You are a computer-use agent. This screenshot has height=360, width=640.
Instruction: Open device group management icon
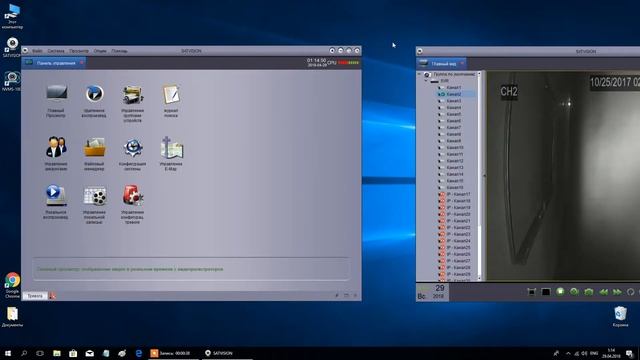pyautogui.click(x=133, y=94)
